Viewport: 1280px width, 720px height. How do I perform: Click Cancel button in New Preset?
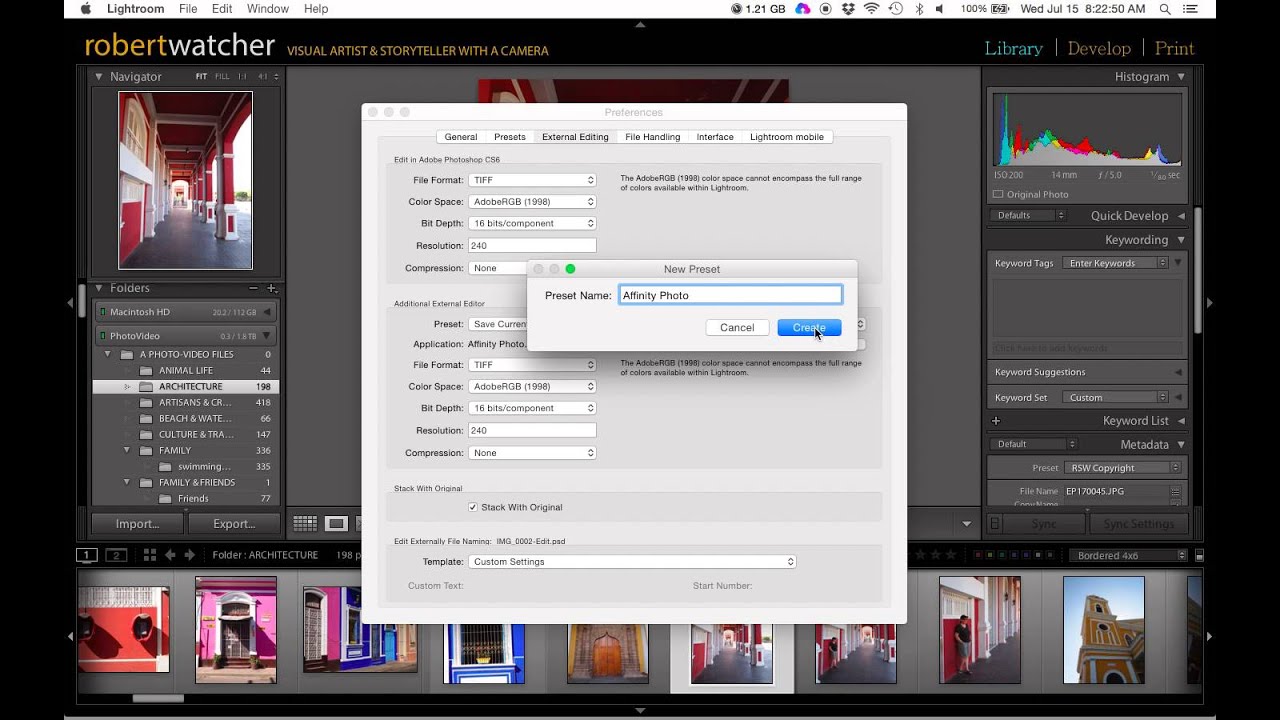coord(737,328)
